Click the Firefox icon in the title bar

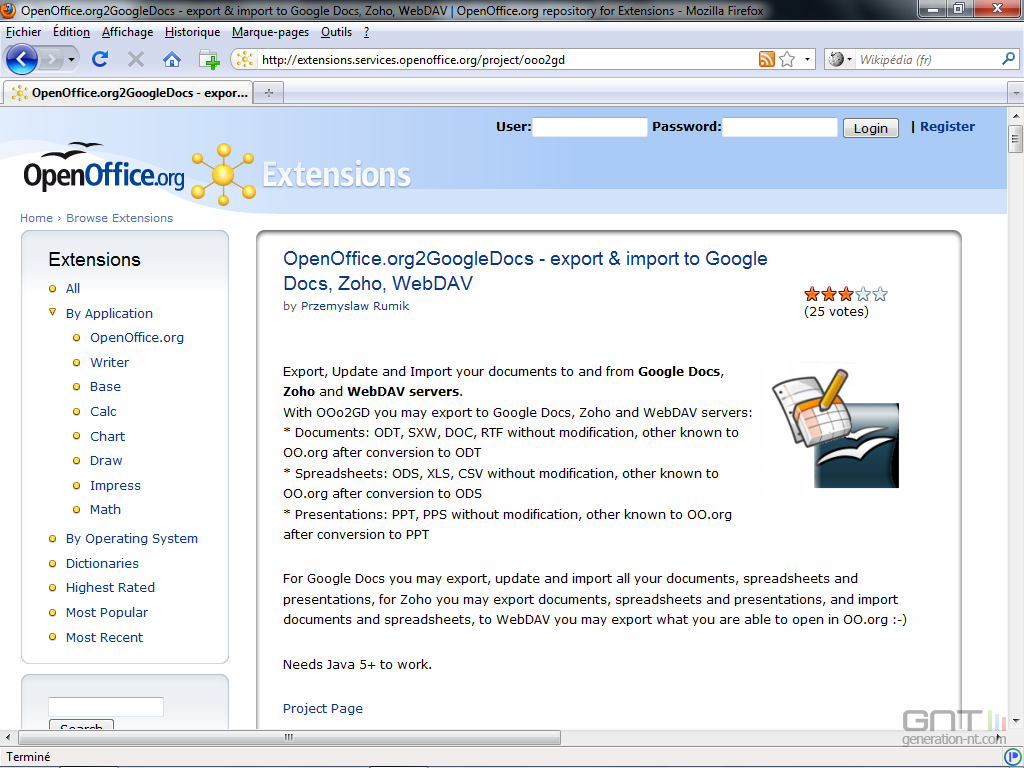(x=8, y=10)
